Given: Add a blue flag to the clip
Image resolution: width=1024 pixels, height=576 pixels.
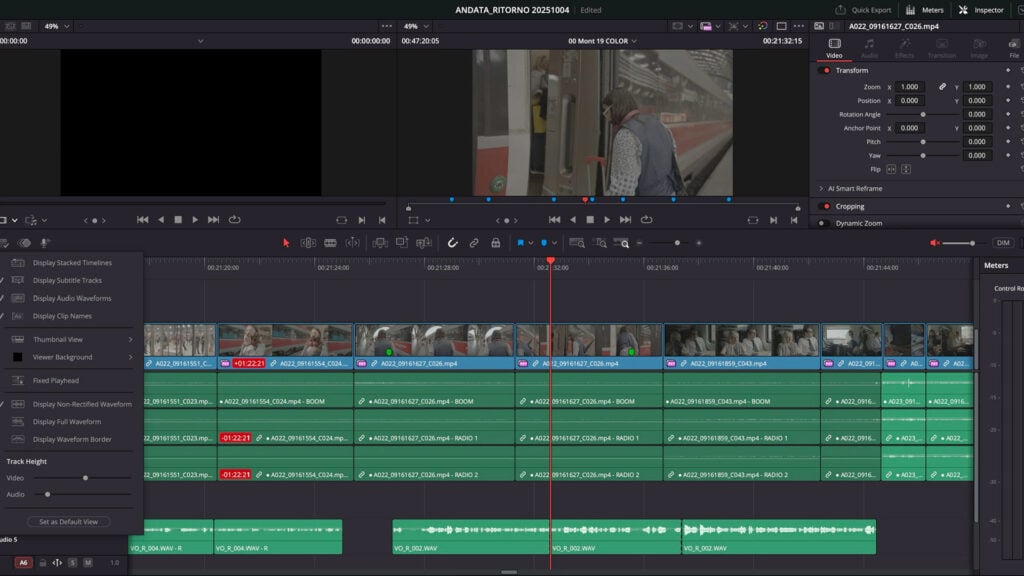Looking at the screenshot, I should [520, 243].
